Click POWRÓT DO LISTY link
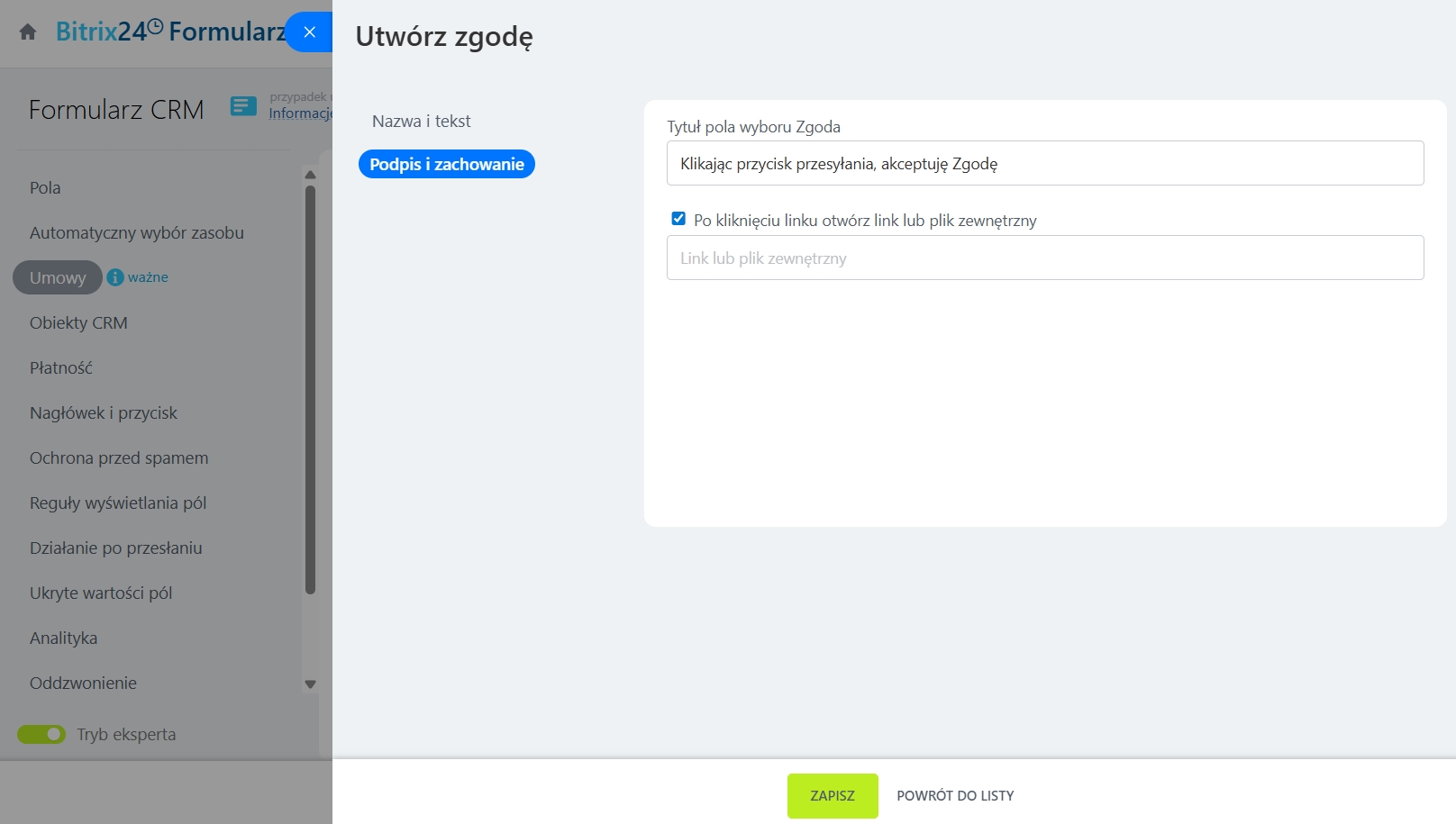 [x=955, y=796]
